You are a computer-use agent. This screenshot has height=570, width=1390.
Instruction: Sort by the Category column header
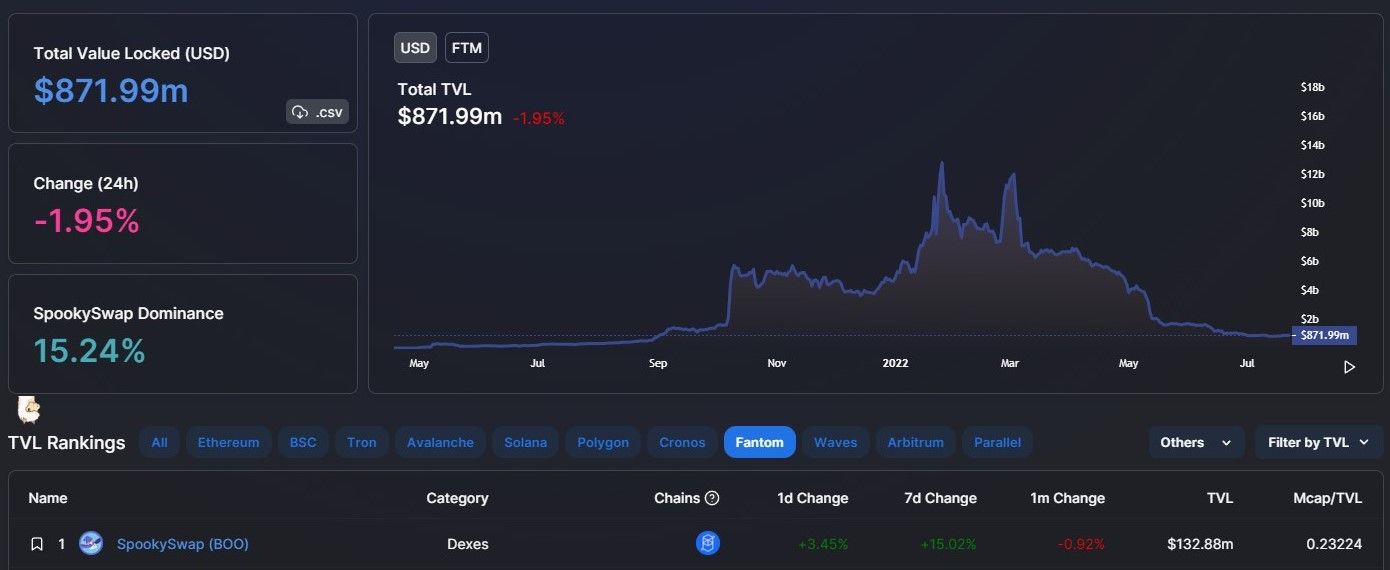(457, 498)
